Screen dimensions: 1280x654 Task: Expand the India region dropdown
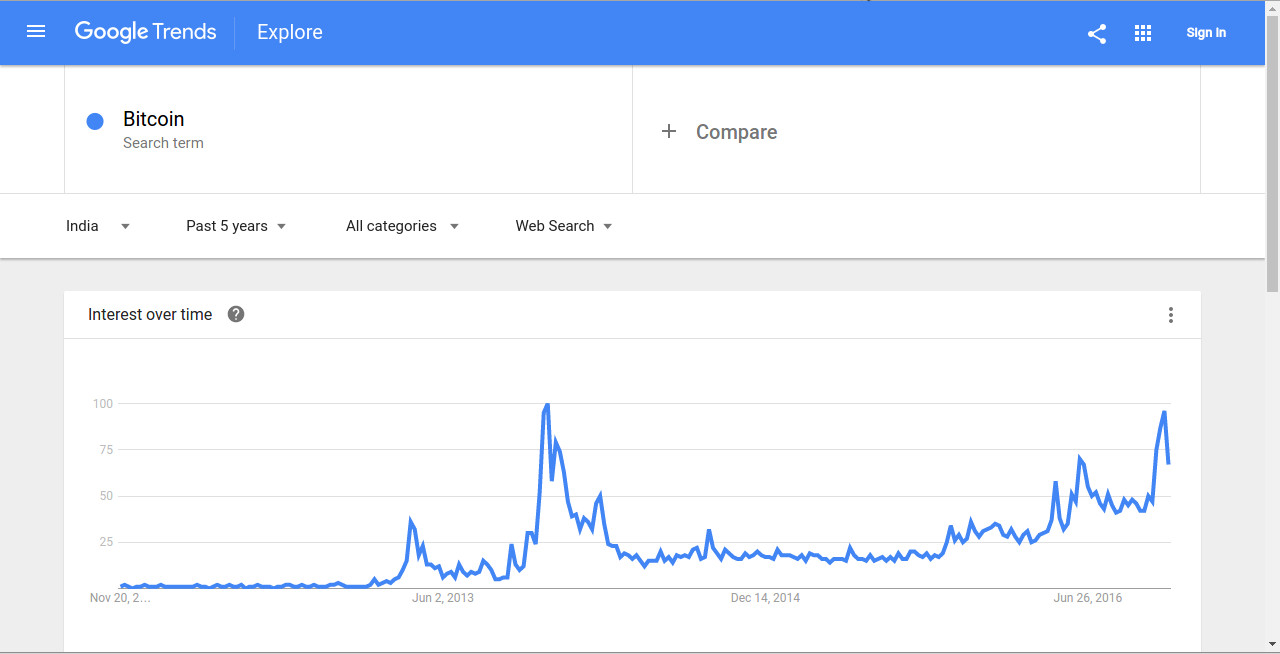pyautogui.click(x=98, y=226)
